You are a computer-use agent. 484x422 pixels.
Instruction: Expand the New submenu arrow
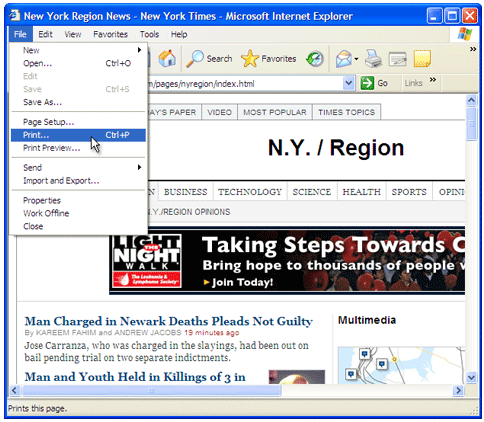point(139,50)
